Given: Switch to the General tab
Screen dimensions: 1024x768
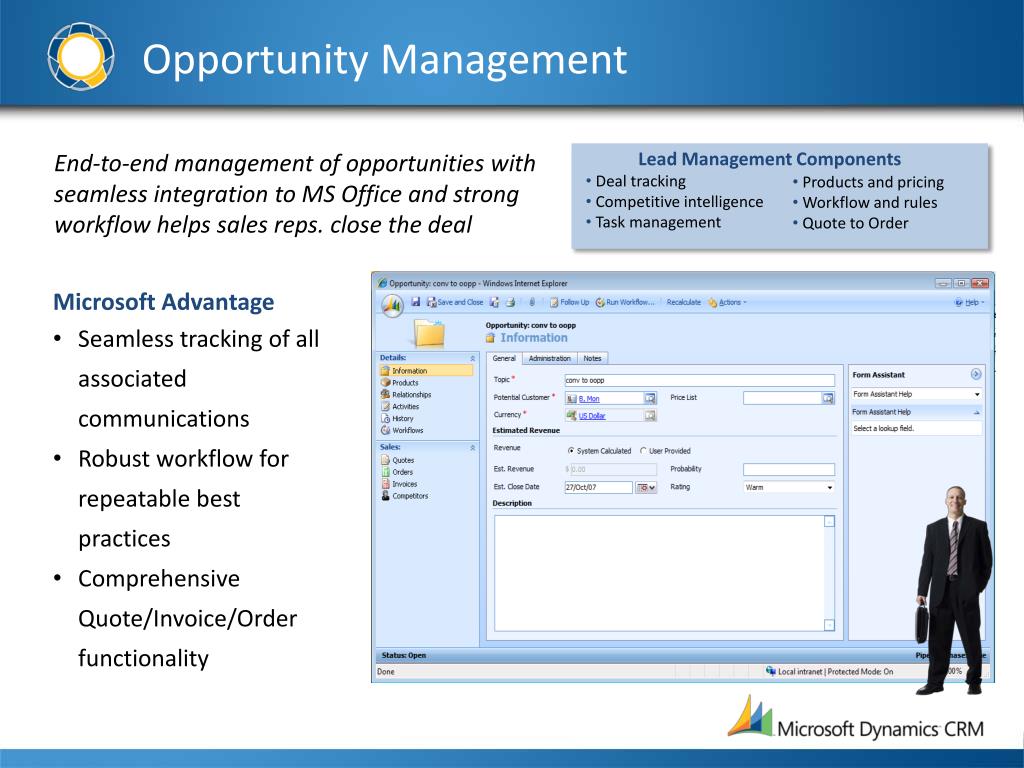Looking at the screenshot, I should [504, 359].
